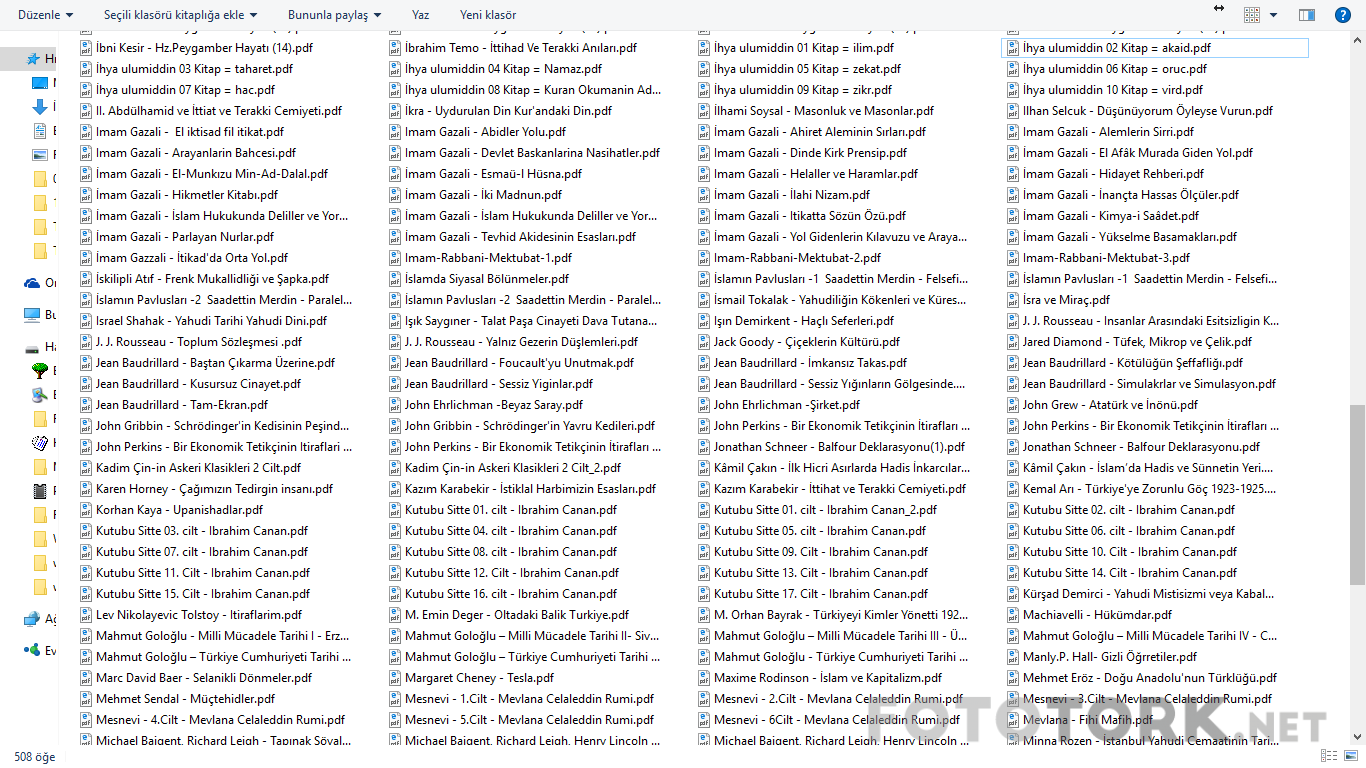Switch to details view in status bar
This screenshot has height=768, width=1366.
point(1328,757)
